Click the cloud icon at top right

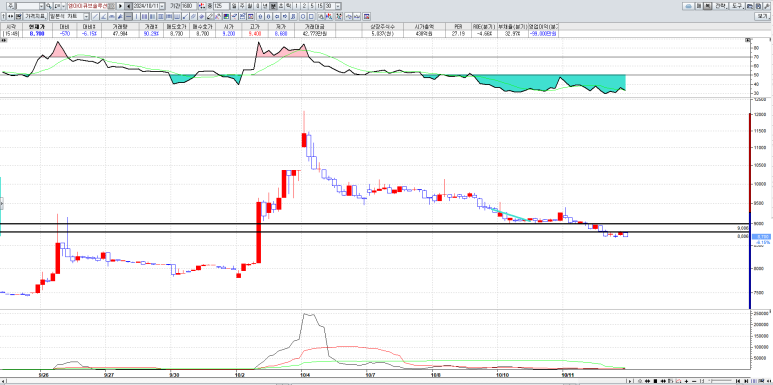click(688, 6)
